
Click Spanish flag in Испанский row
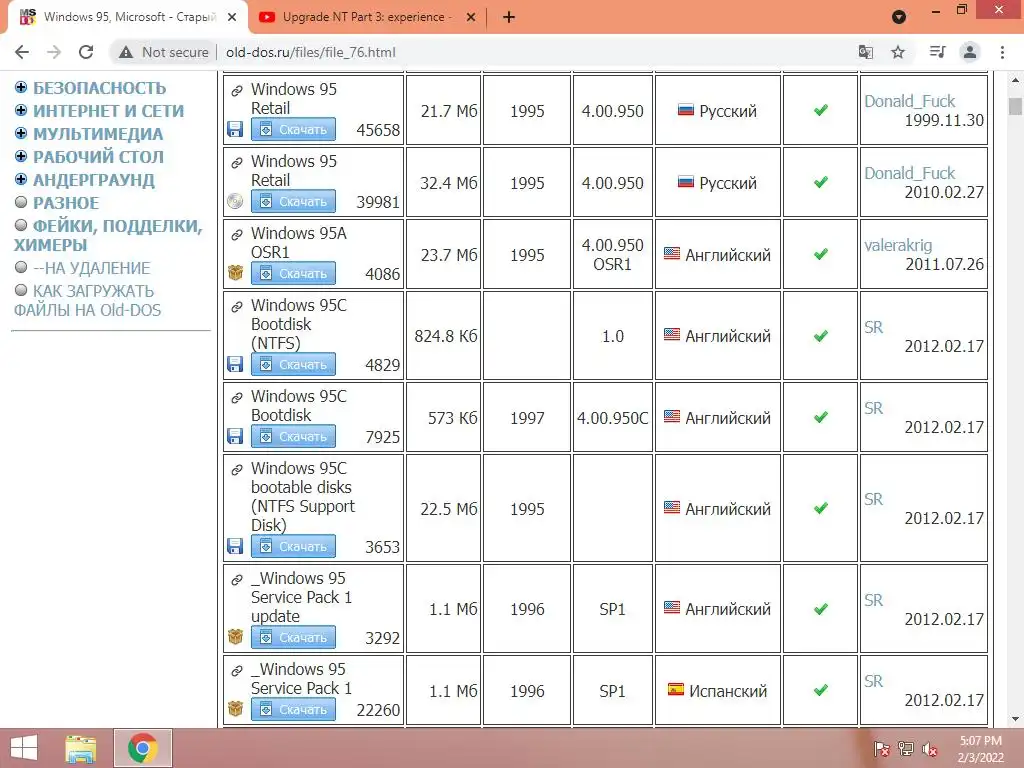coord(676,690)
